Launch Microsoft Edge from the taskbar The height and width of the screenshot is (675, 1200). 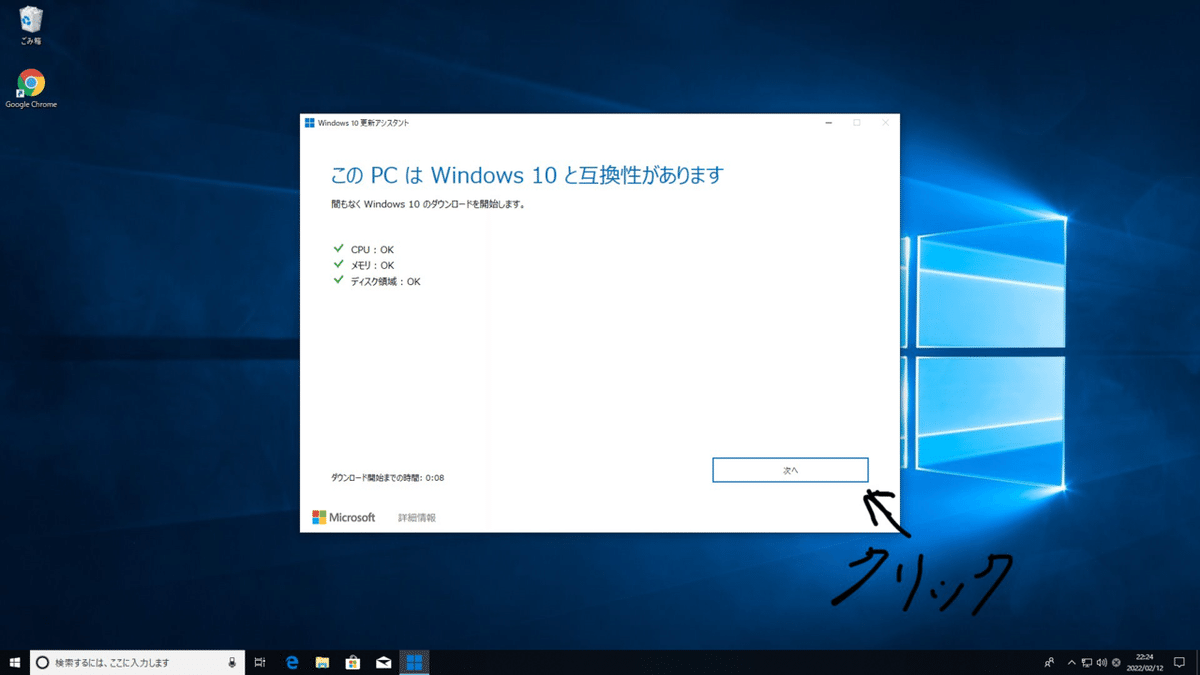293,662
